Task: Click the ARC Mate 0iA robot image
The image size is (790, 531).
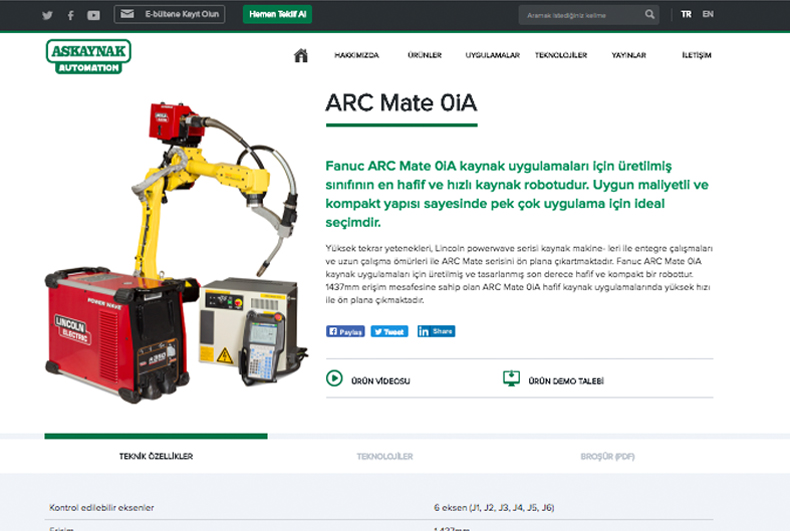Action: (x=176, y=252)
